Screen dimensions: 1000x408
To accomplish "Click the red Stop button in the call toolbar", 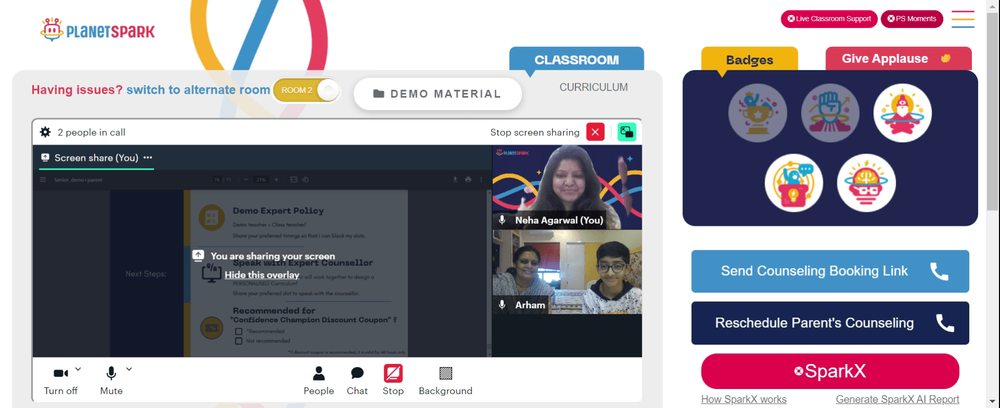I will 393,380.
